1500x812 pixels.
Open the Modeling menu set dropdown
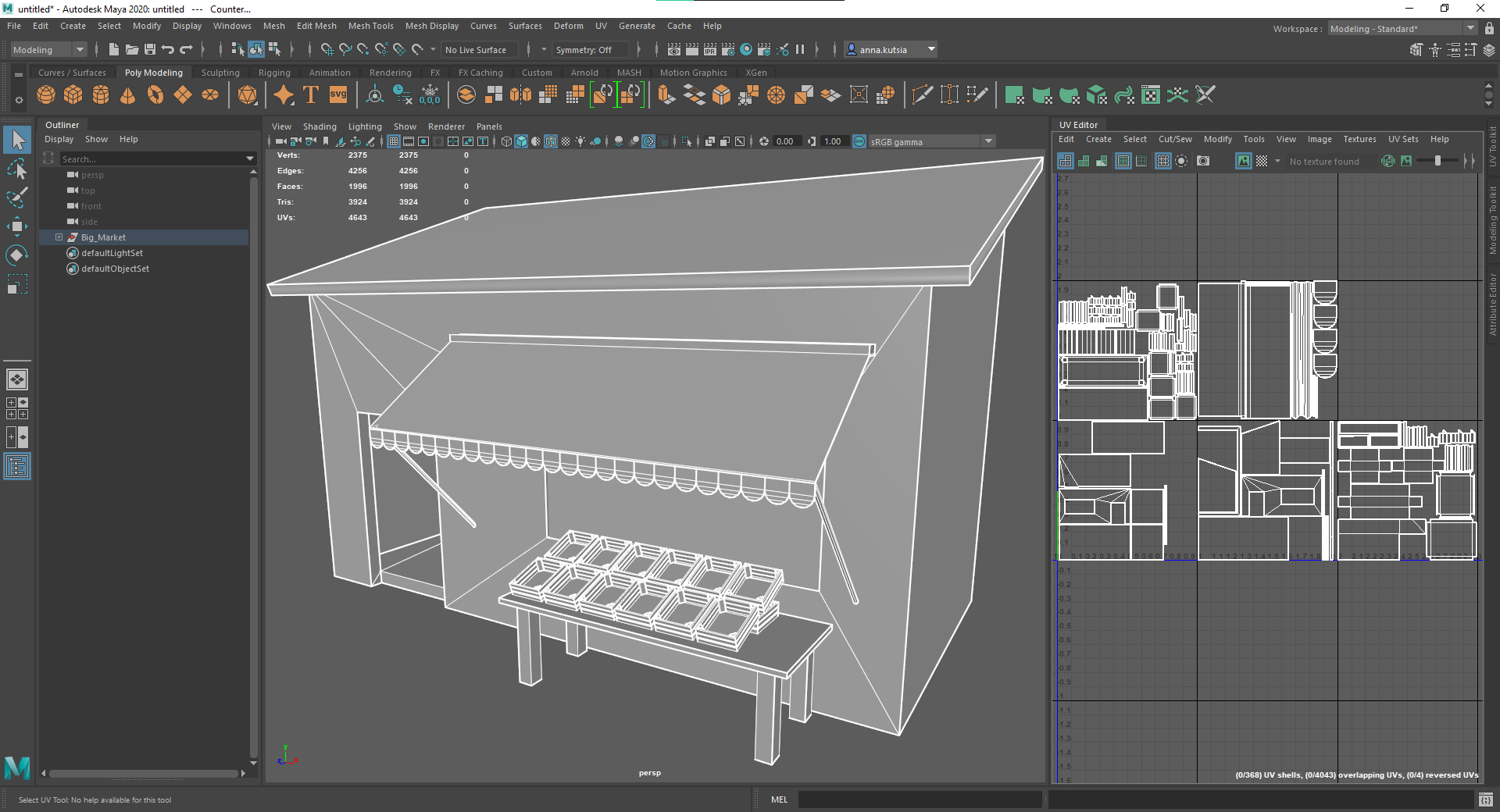[x=48, y=49]
